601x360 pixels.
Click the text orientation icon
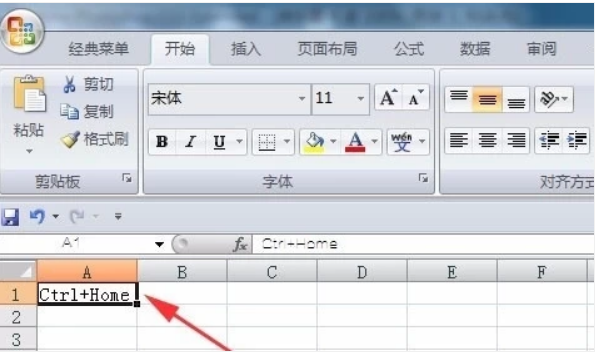pyautogui.click(x=549, y=99)
